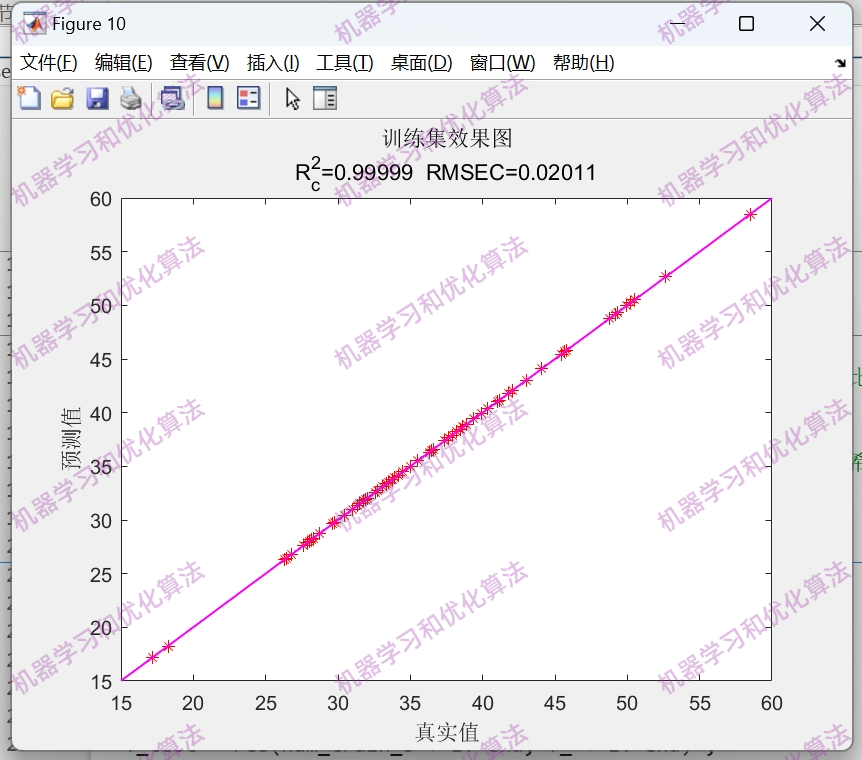This screenshot has width=862, height=760.
Task: Open the 插入(I) menu
Action: point(273,63)
